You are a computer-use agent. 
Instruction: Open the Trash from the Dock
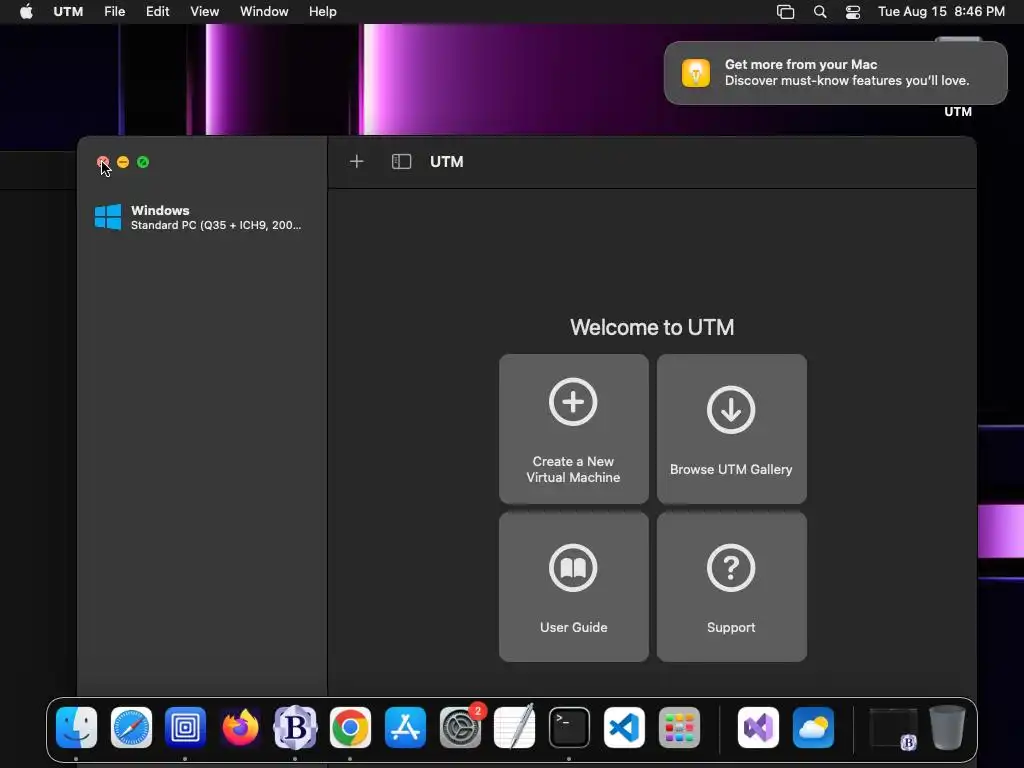click(947, 727)
